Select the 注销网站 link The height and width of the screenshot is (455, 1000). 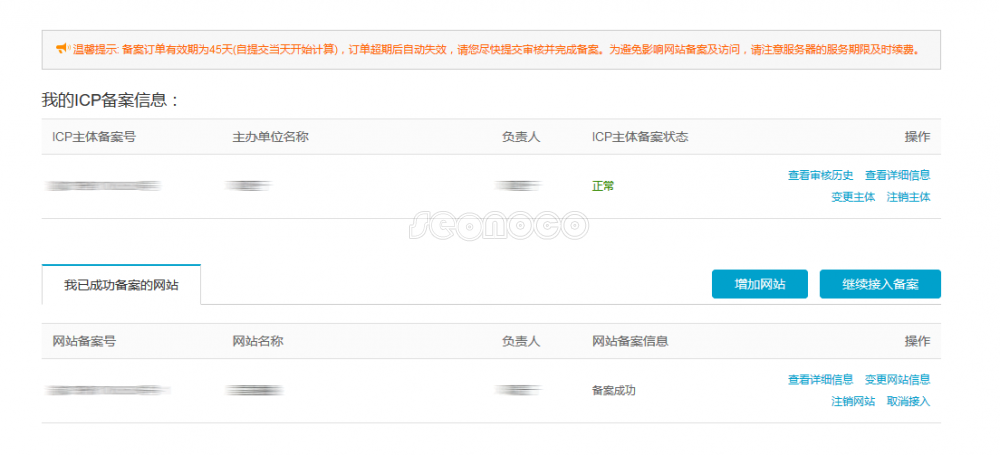point(852,401)
